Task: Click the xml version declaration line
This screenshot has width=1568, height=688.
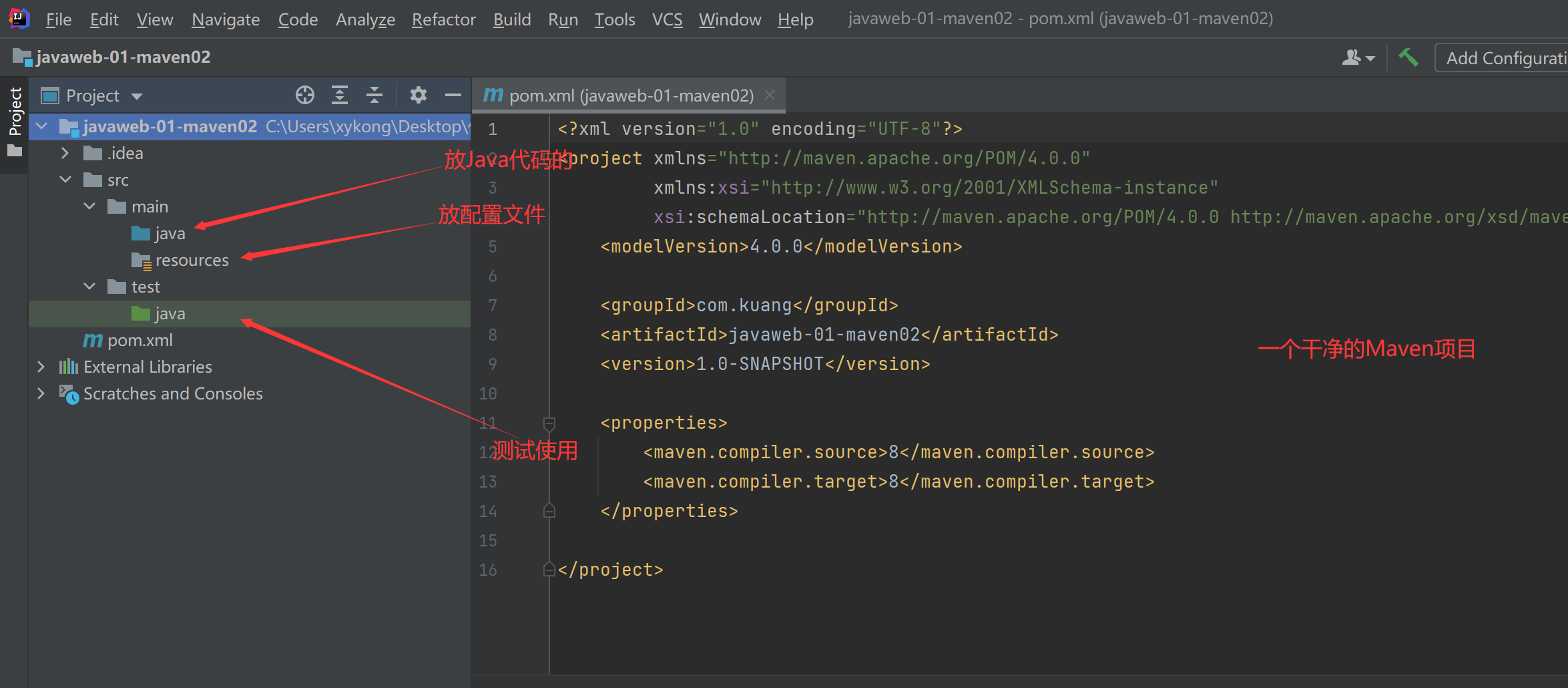Action: pyautogui.click(x=760, y=129)
